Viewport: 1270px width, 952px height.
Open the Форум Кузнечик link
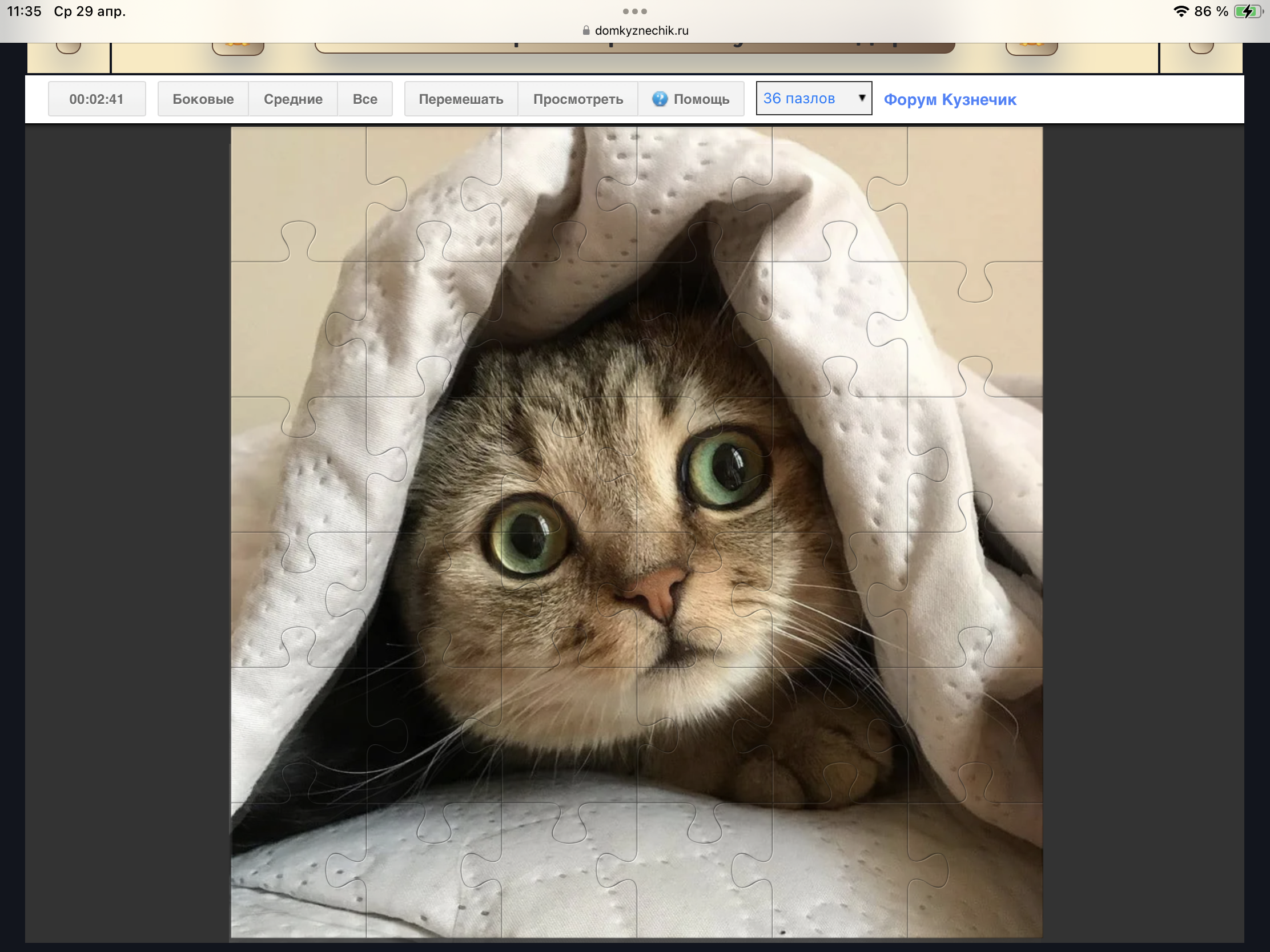950,100
